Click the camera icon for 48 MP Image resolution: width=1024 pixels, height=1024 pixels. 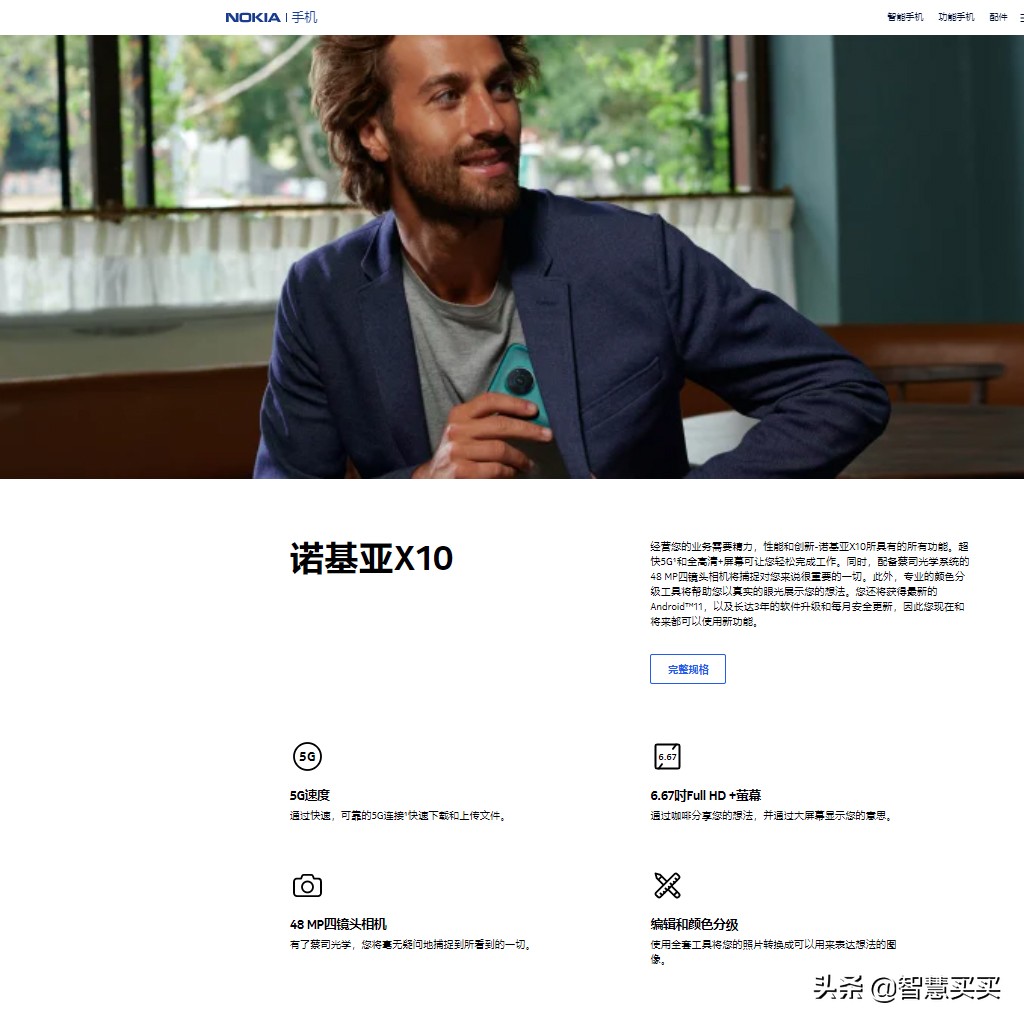(x=307, y=886)
